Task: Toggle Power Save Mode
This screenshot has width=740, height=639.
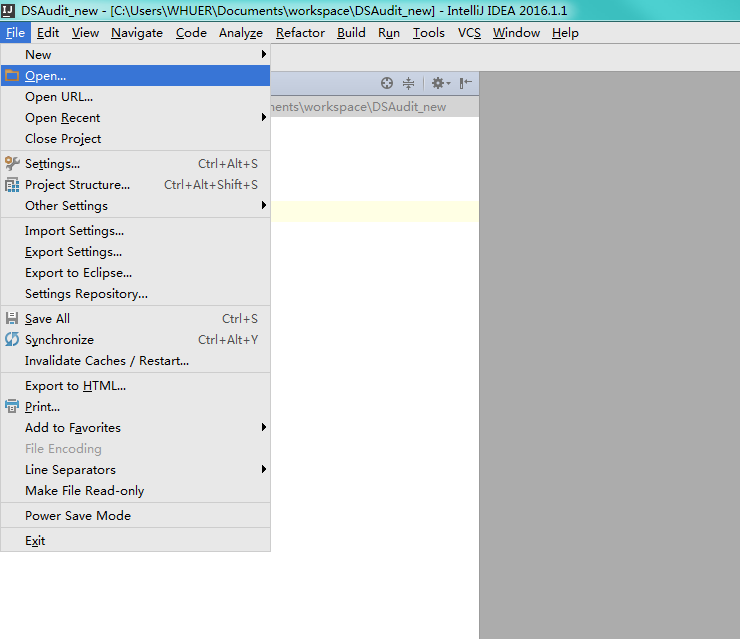Action: point(135,515)
